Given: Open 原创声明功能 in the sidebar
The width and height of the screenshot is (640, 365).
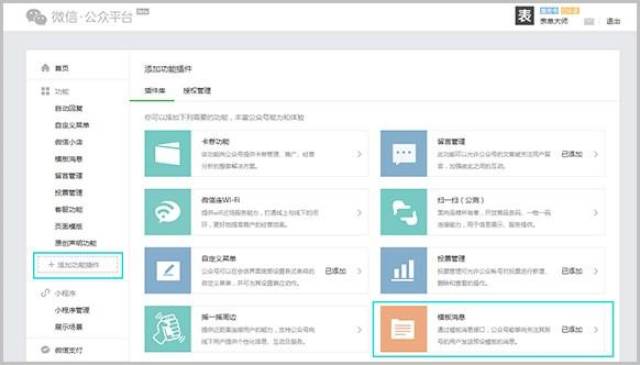Looking at the screenshot, I should (x=76, y=243).
